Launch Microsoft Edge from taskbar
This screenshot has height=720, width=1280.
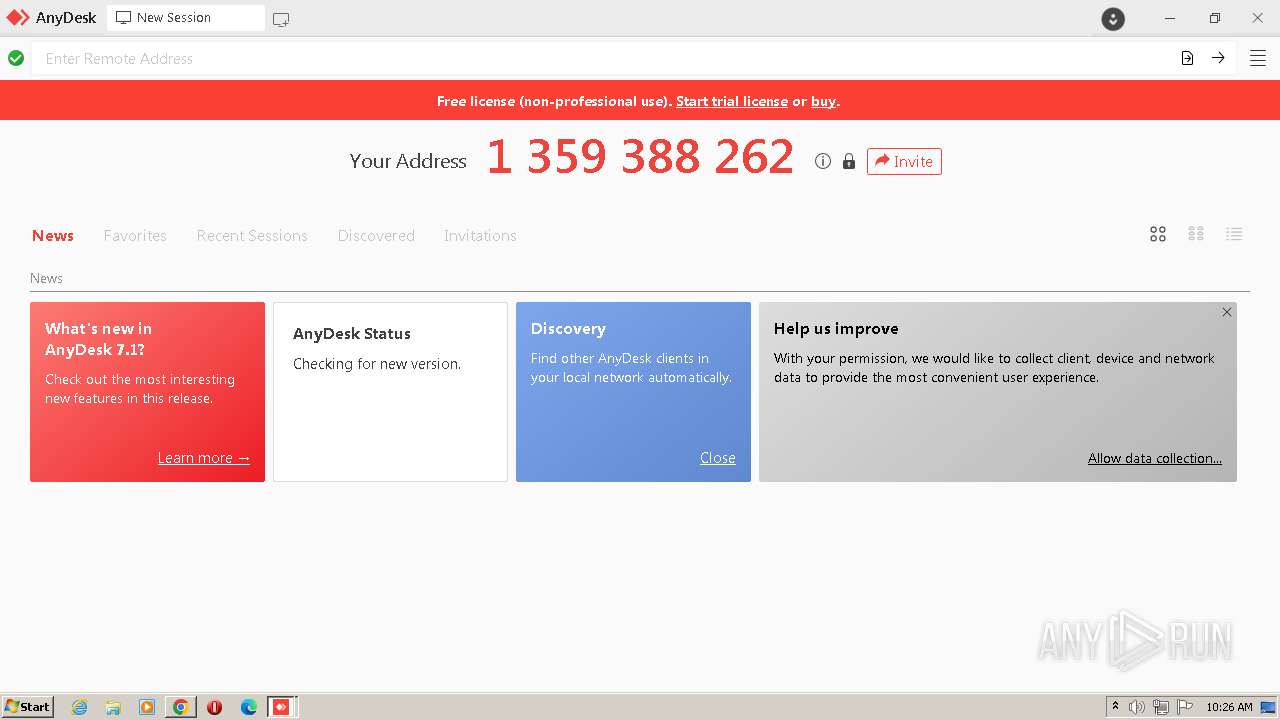coord(248,707)
